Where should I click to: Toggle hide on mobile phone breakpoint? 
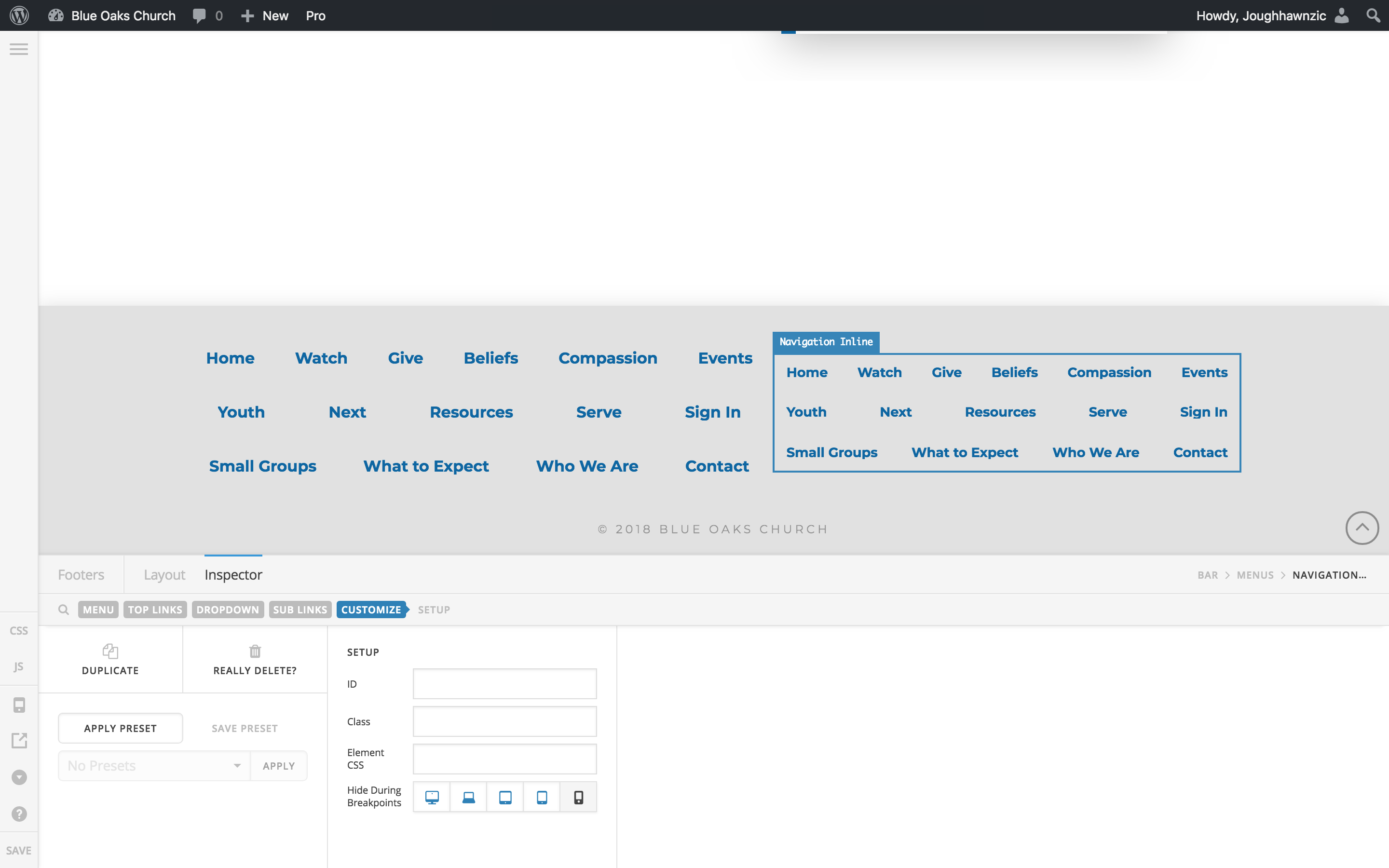click(578, 798)
